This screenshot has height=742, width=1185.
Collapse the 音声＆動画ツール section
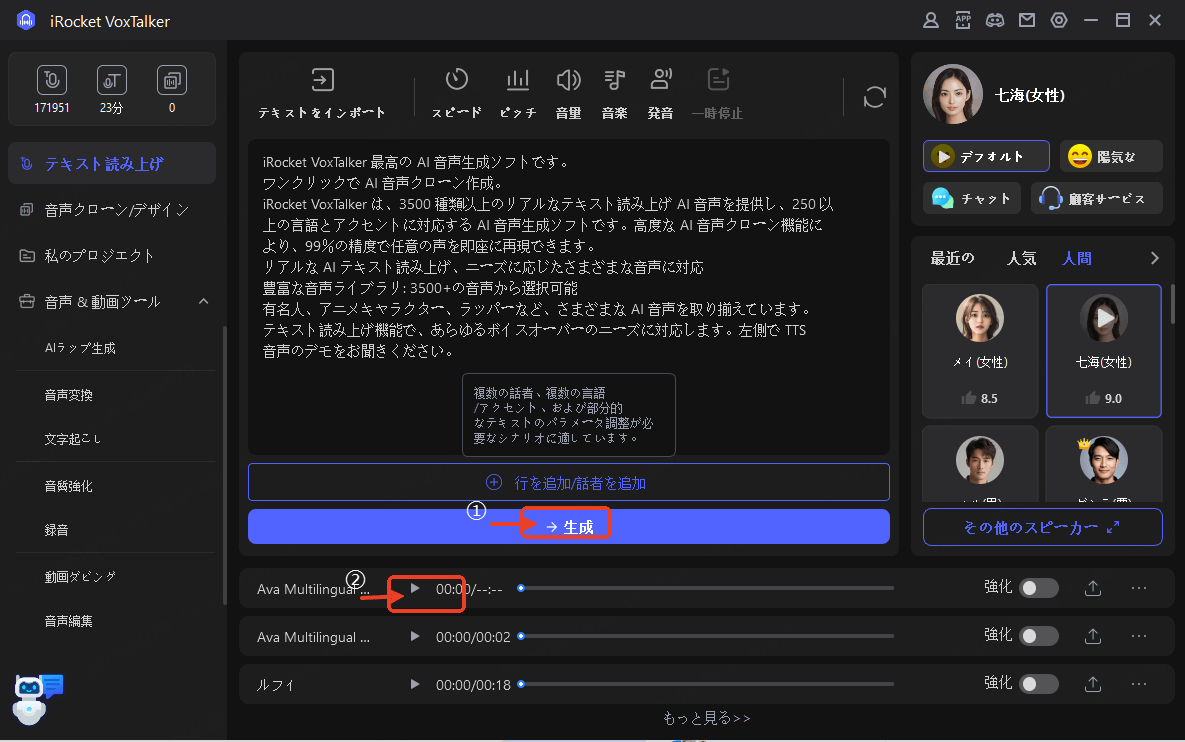pos(203,301)
